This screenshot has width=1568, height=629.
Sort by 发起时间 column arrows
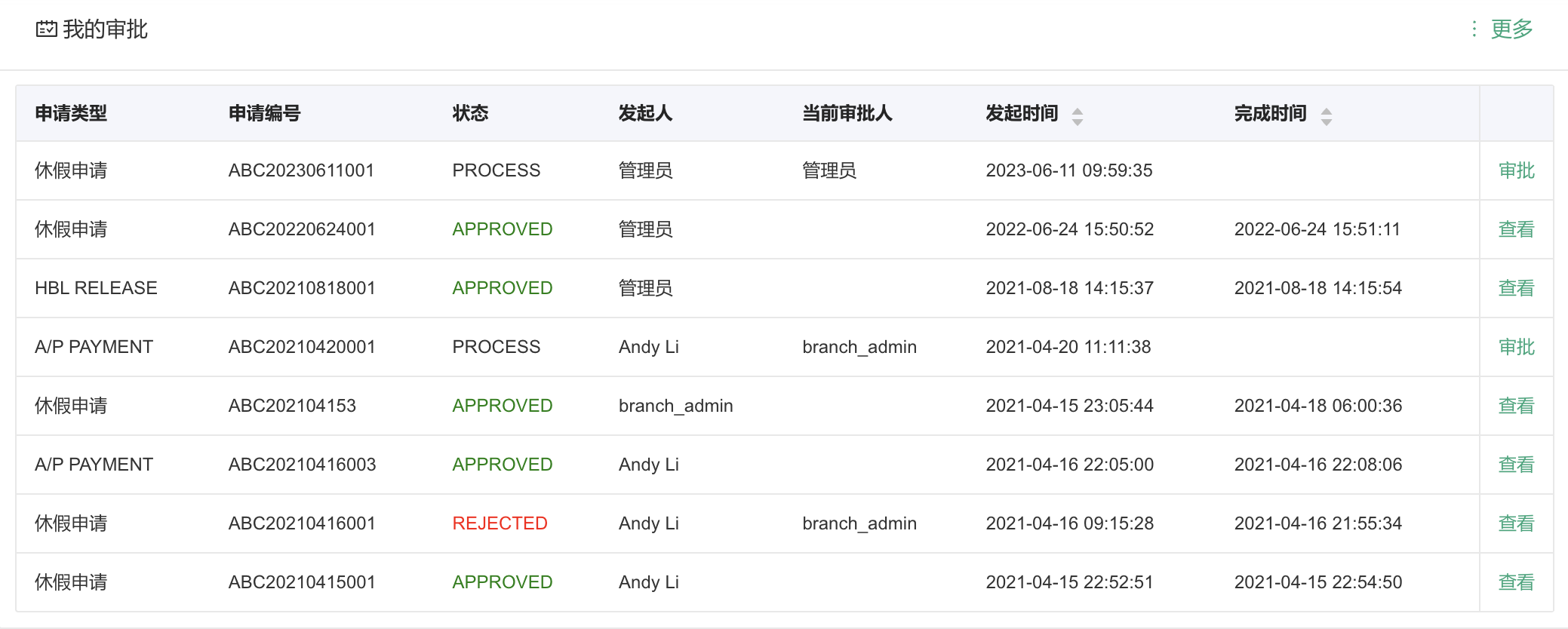click(x=1078, y=116)
